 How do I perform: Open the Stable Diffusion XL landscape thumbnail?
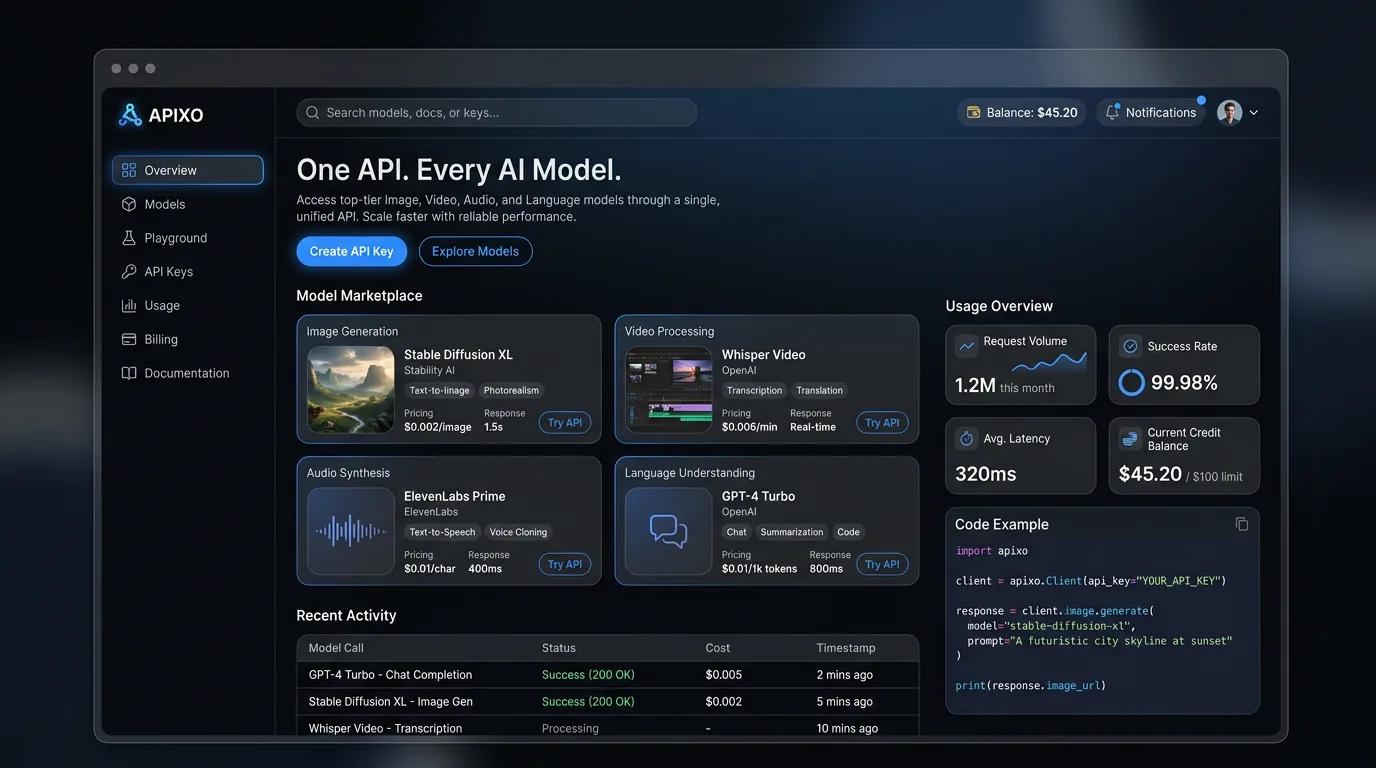[351, 389]
